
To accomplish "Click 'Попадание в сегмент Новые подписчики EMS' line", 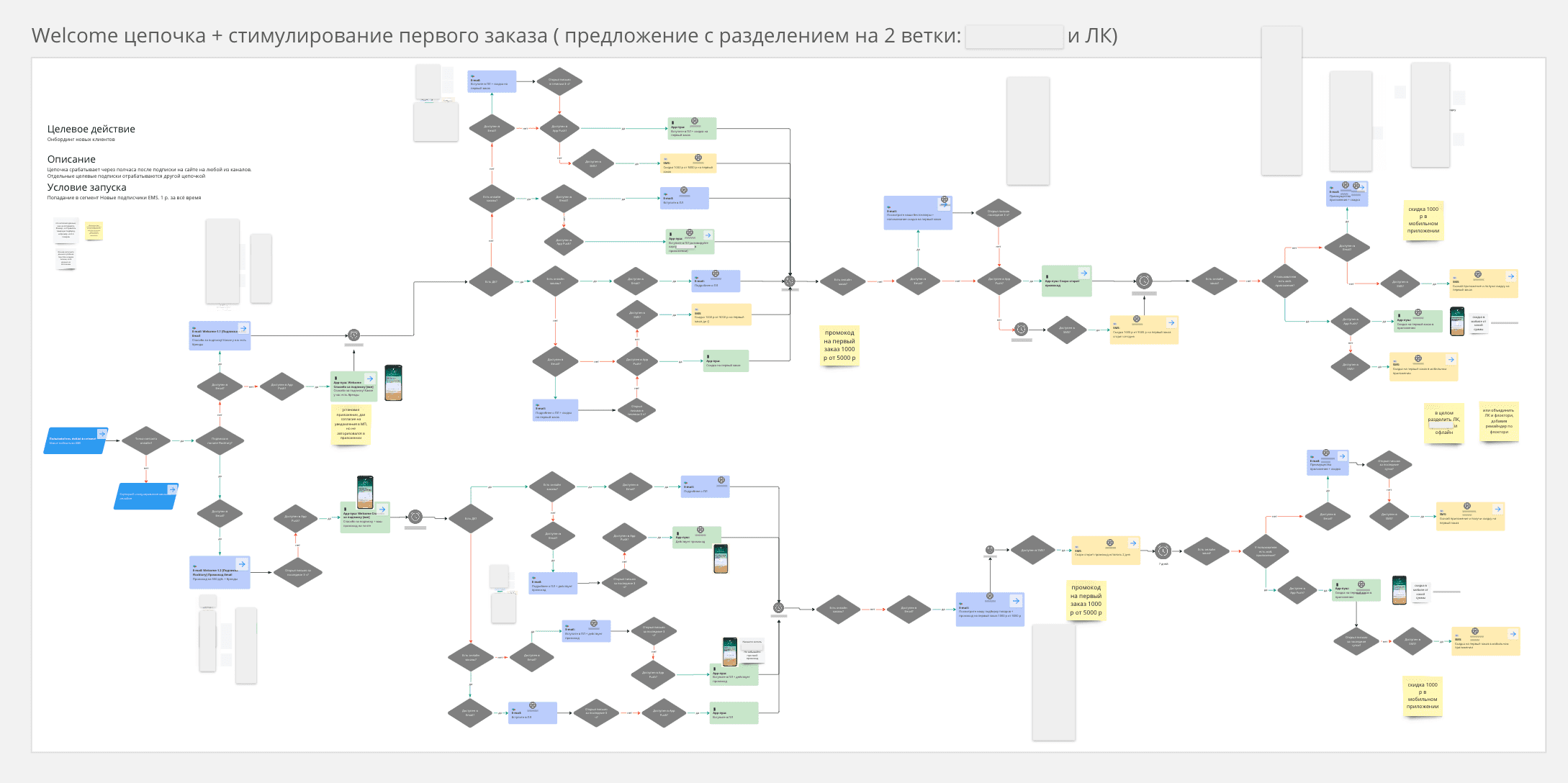I will [x=125, y=197].
